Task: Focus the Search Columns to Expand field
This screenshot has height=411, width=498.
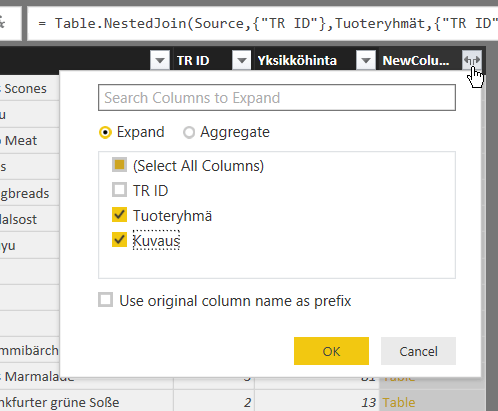Action: click(x=277, y=98)
